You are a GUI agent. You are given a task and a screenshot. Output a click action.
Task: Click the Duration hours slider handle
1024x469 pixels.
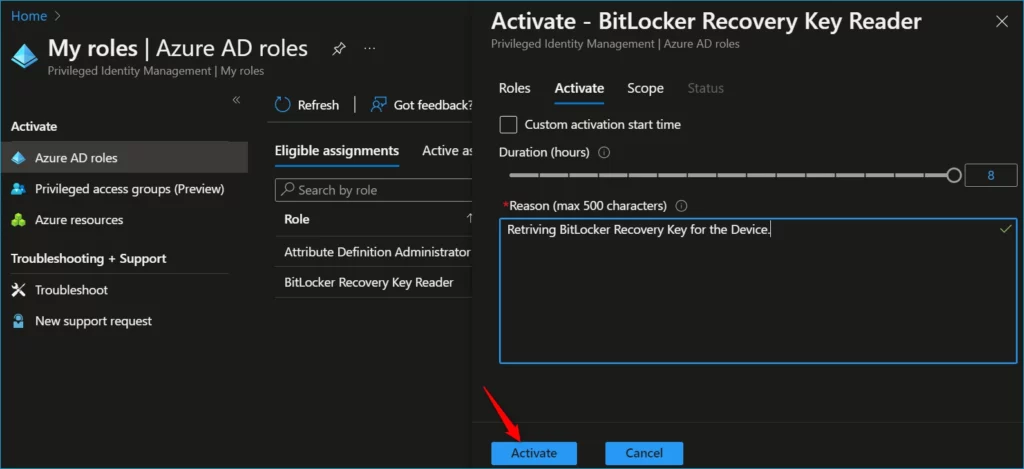tap(953, 175)
